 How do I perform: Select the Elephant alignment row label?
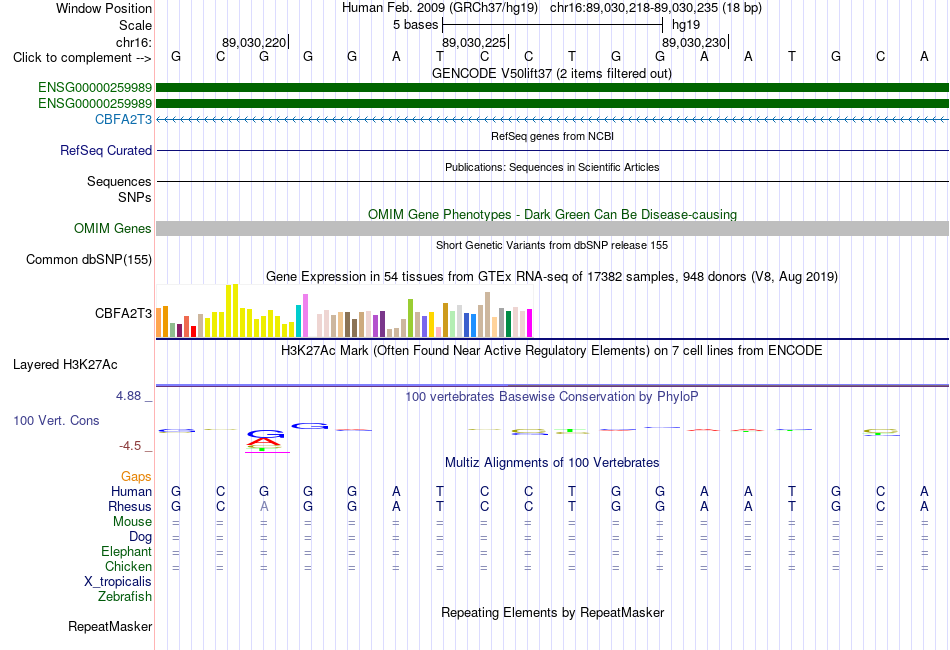(126, 551)
